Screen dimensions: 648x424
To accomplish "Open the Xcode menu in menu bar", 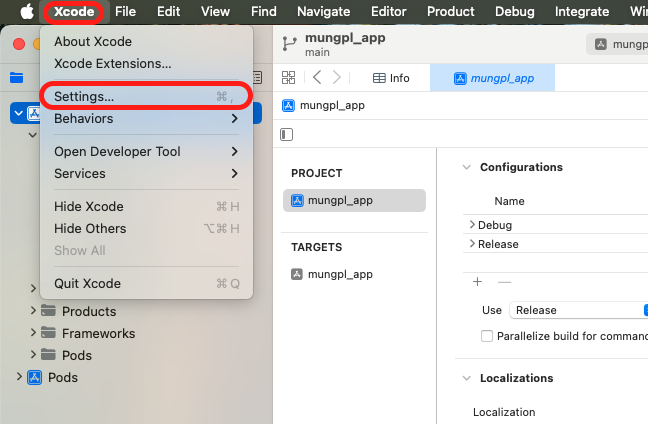I will coord(74,11).
